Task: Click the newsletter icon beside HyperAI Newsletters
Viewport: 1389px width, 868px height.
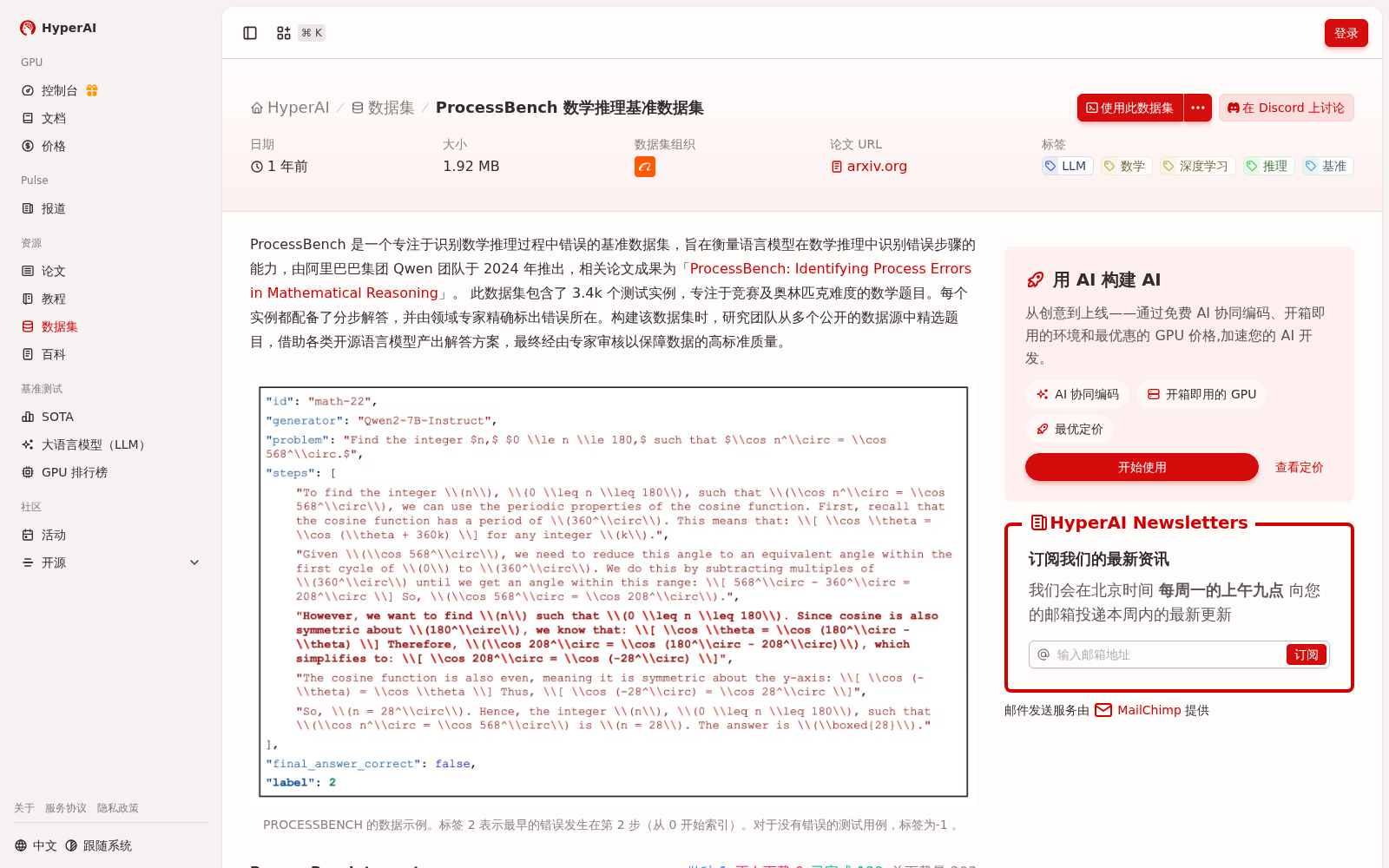Action: coord(1038,523)
